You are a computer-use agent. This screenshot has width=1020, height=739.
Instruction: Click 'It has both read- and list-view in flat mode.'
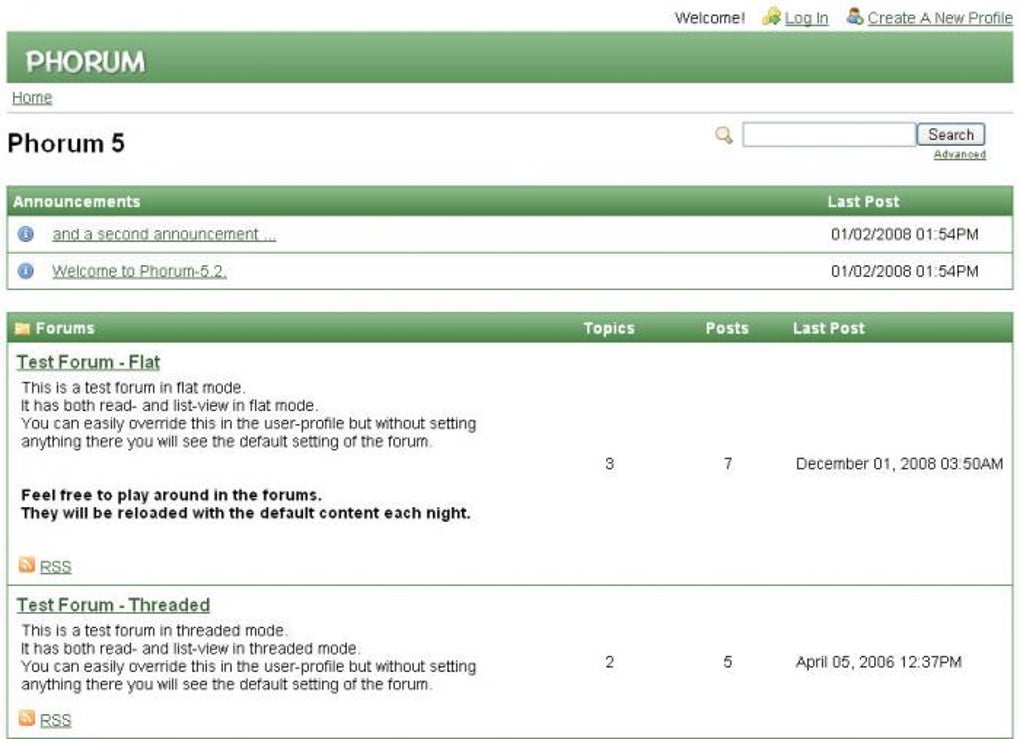point(169,406)
